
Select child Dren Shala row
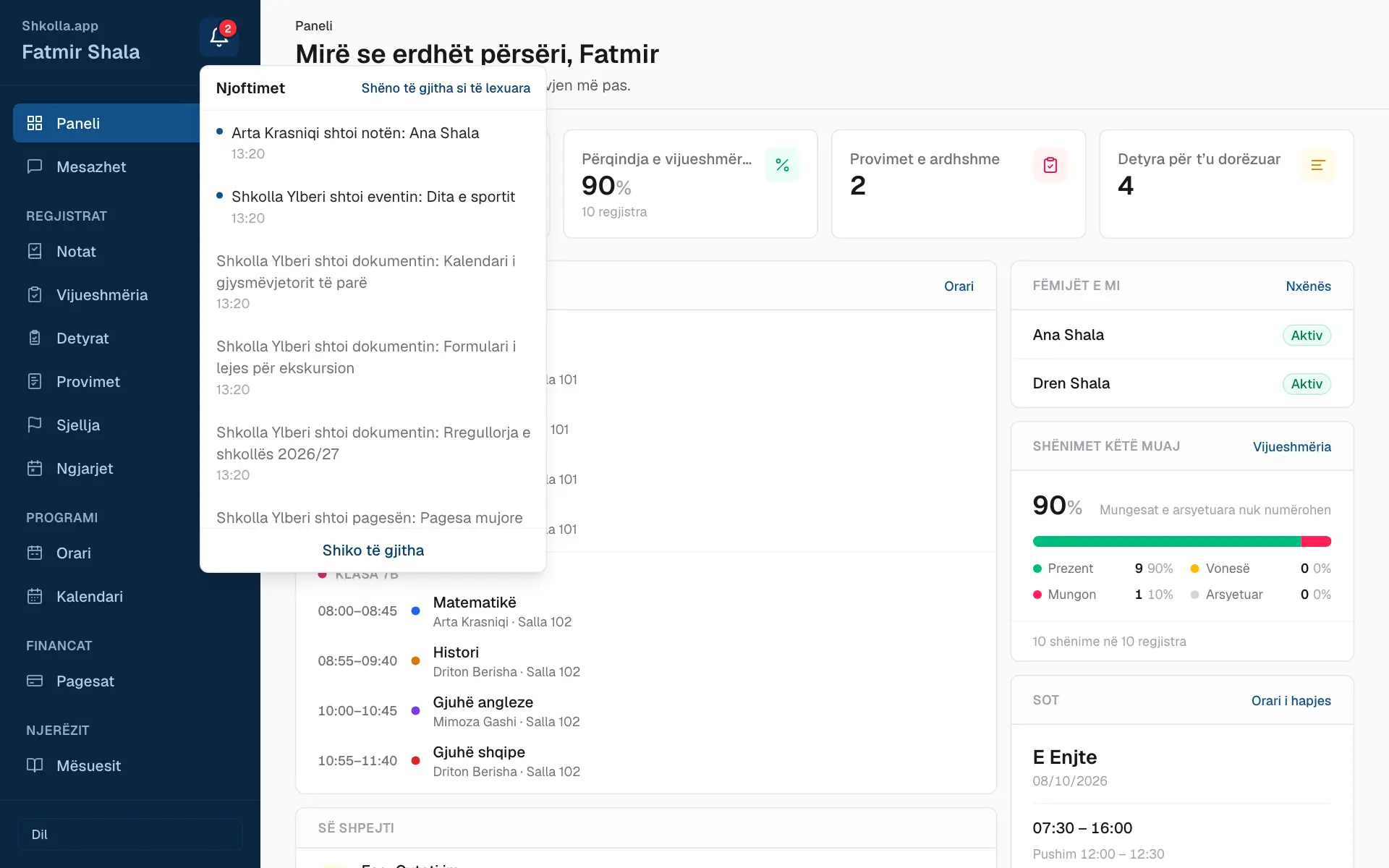pyautogui.click(x=1182, y=383)
